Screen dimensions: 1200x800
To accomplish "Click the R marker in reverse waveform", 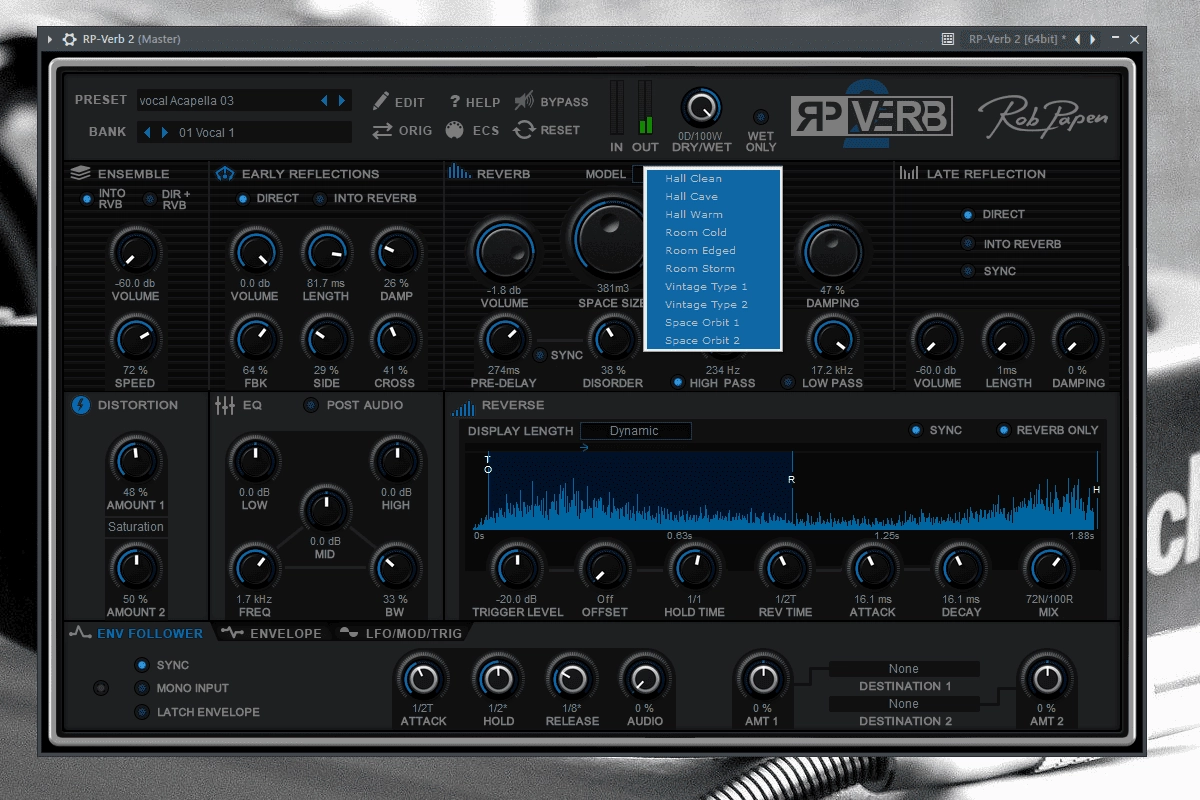I will 792,480.
